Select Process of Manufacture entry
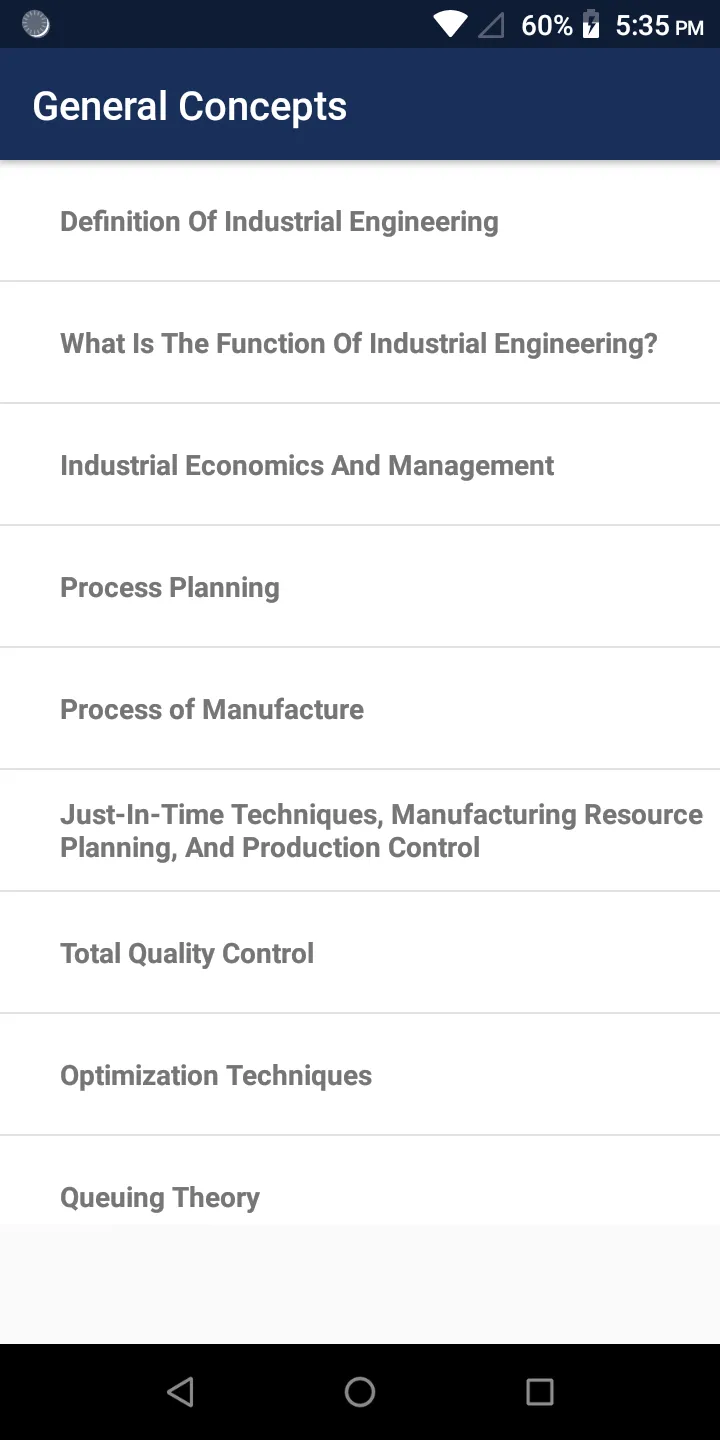The image size is (720, 1440). coord(360,709)
